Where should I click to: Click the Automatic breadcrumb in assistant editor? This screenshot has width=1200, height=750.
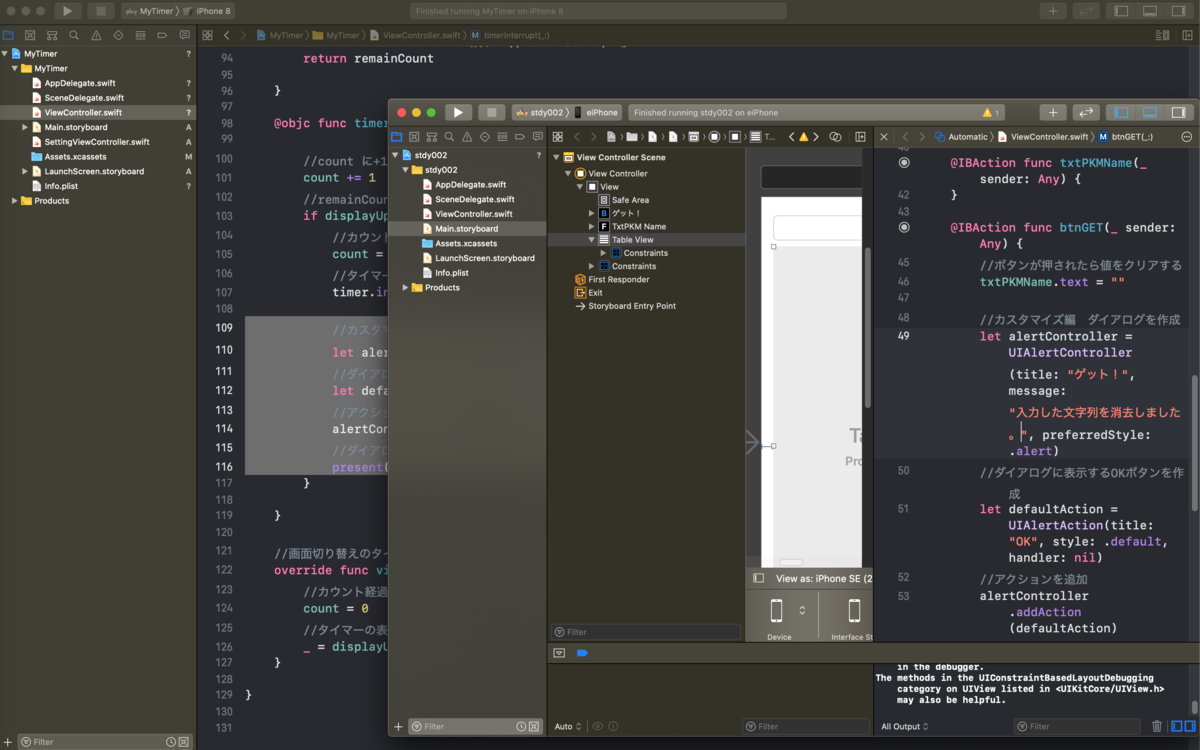960,136
